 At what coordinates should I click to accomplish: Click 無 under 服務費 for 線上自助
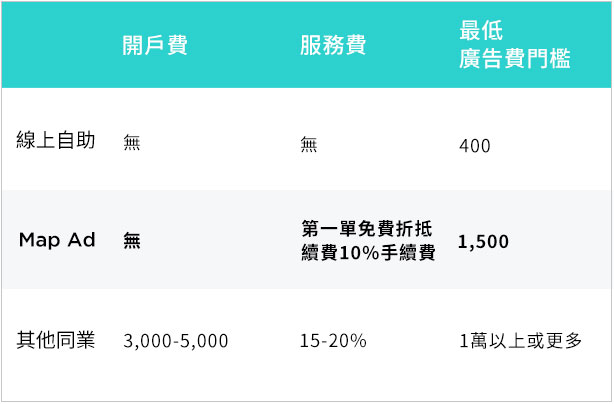309,144
